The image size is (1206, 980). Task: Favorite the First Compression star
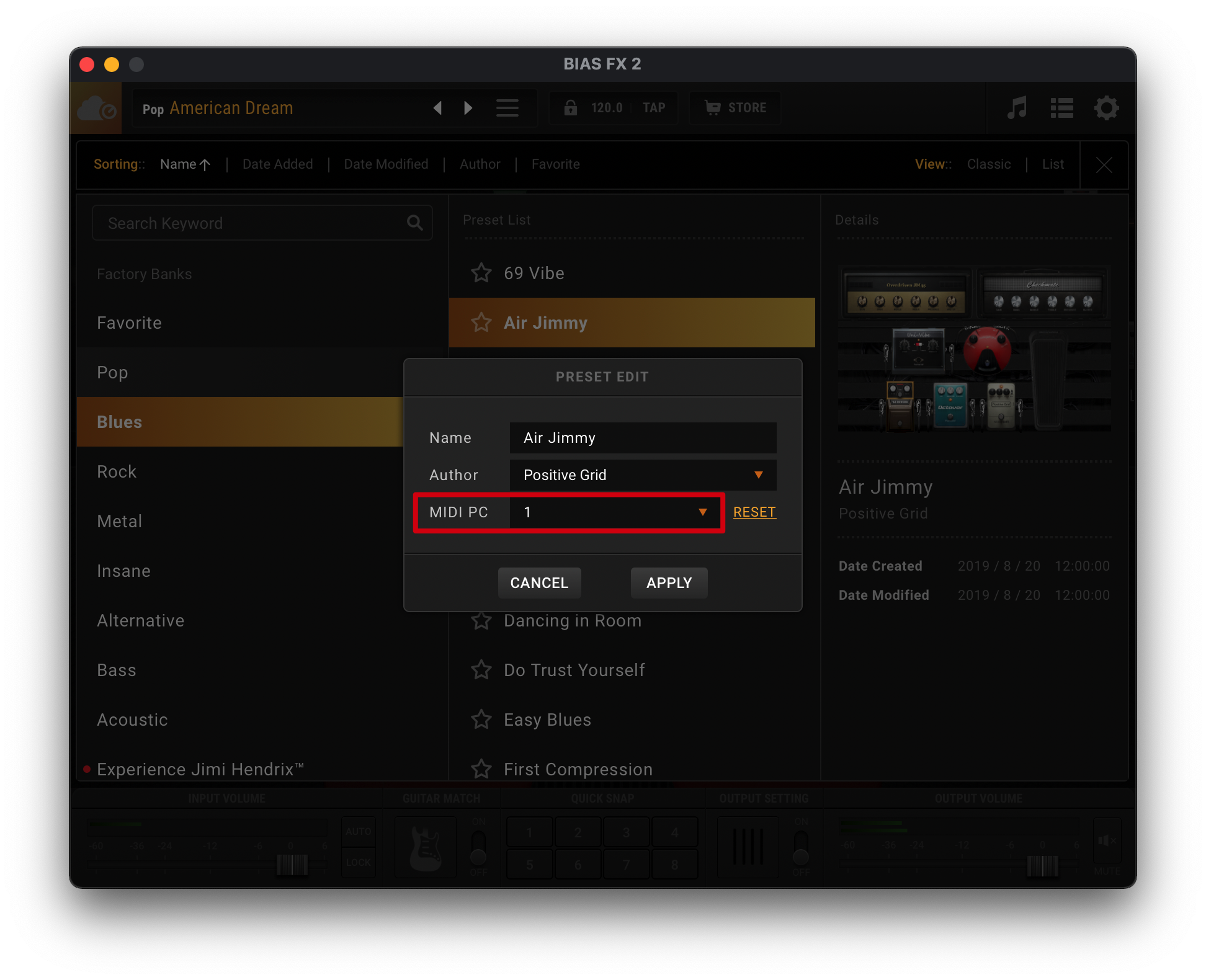pyautogui.click(x=481, y=768)
